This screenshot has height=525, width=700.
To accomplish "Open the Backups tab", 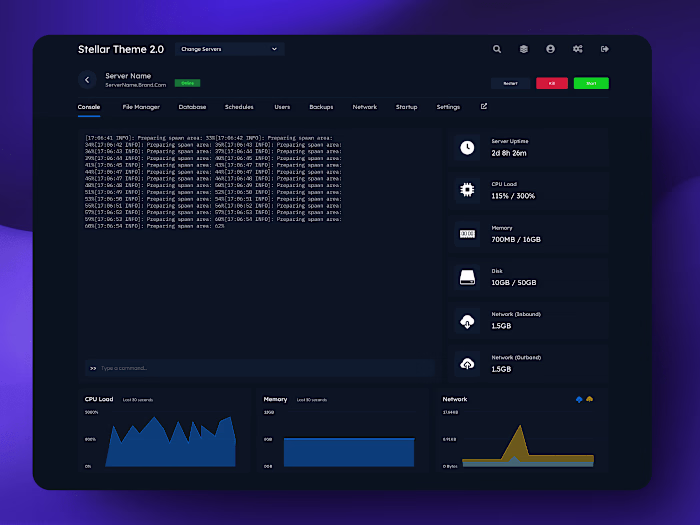I will tap(321, 107).
